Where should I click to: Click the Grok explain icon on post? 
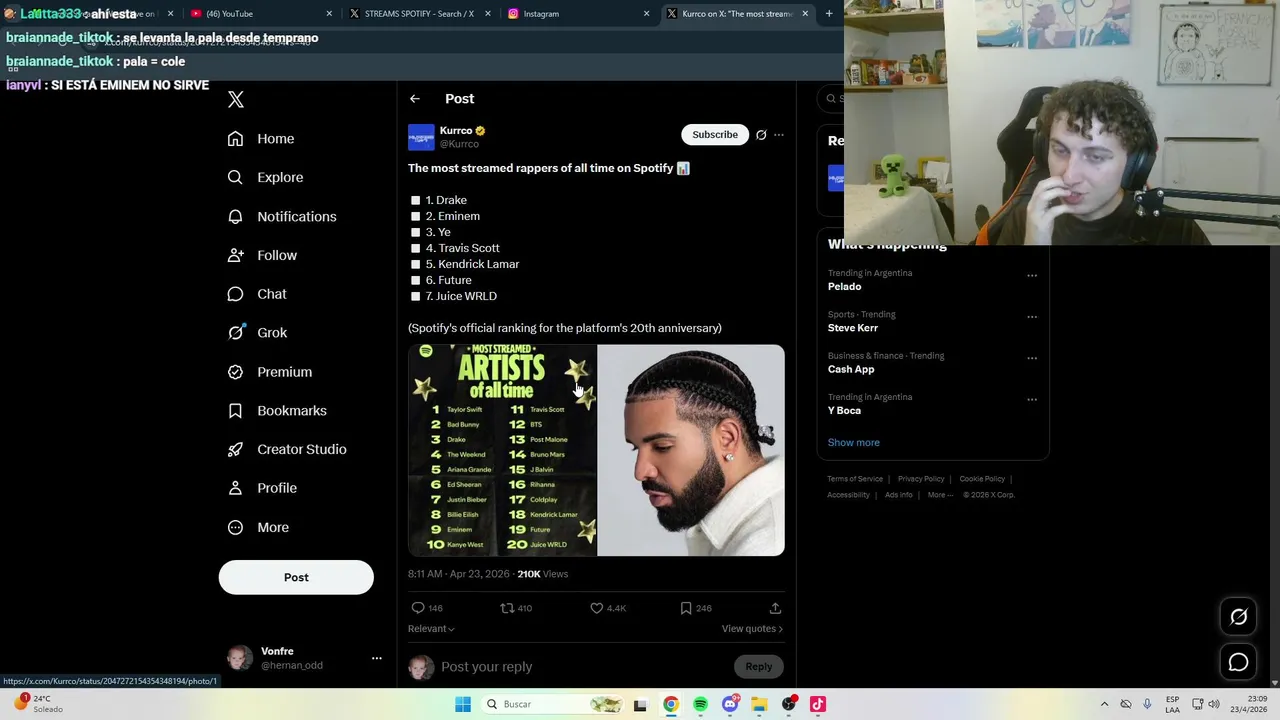click(x=761, y=135)
